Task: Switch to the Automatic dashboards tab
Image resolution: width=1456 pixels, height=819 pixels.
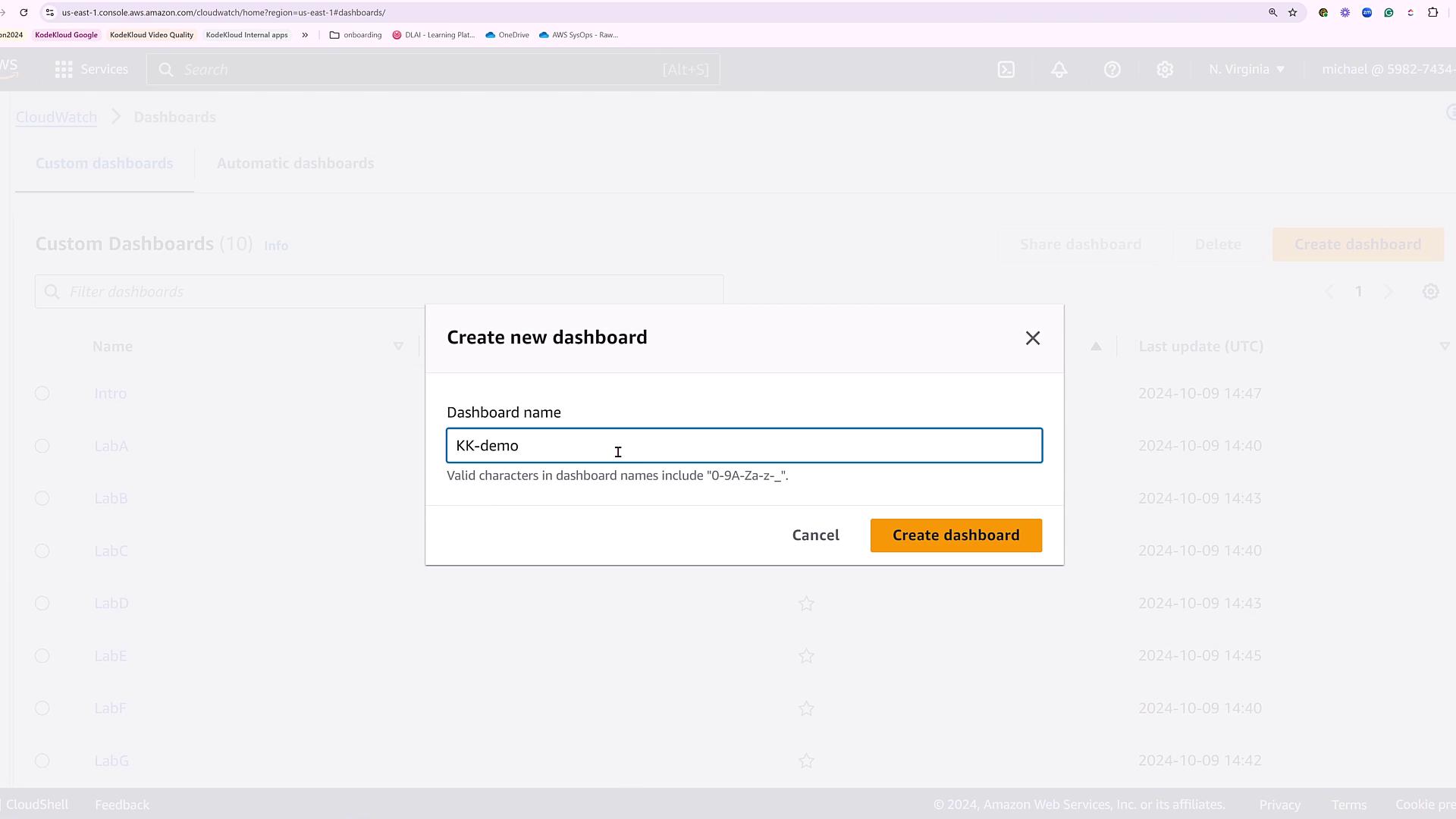Action: point(295,164)
